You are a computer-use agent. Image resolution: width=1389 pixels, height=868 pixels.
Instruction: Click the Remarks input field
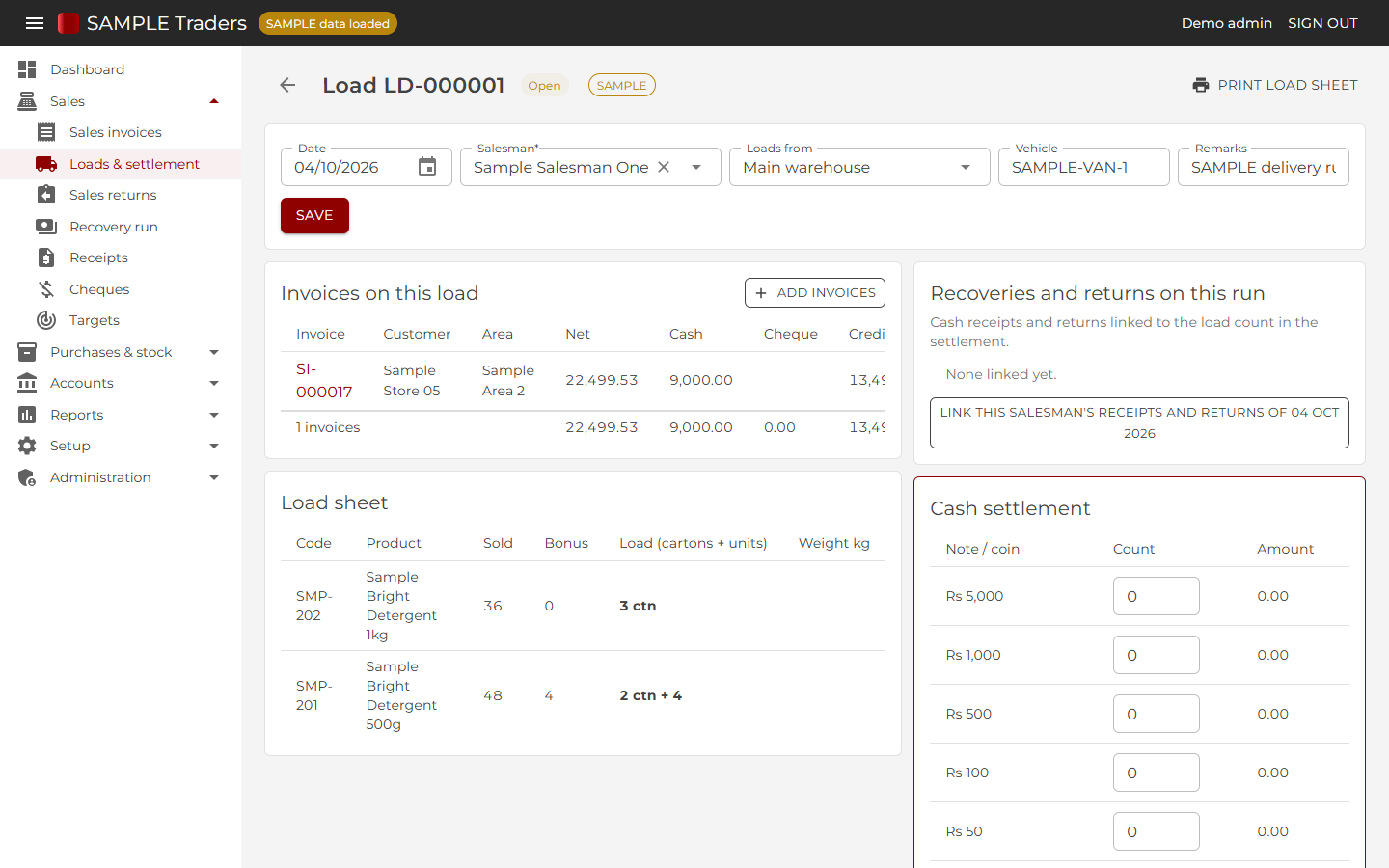(x=1263, y=167)
